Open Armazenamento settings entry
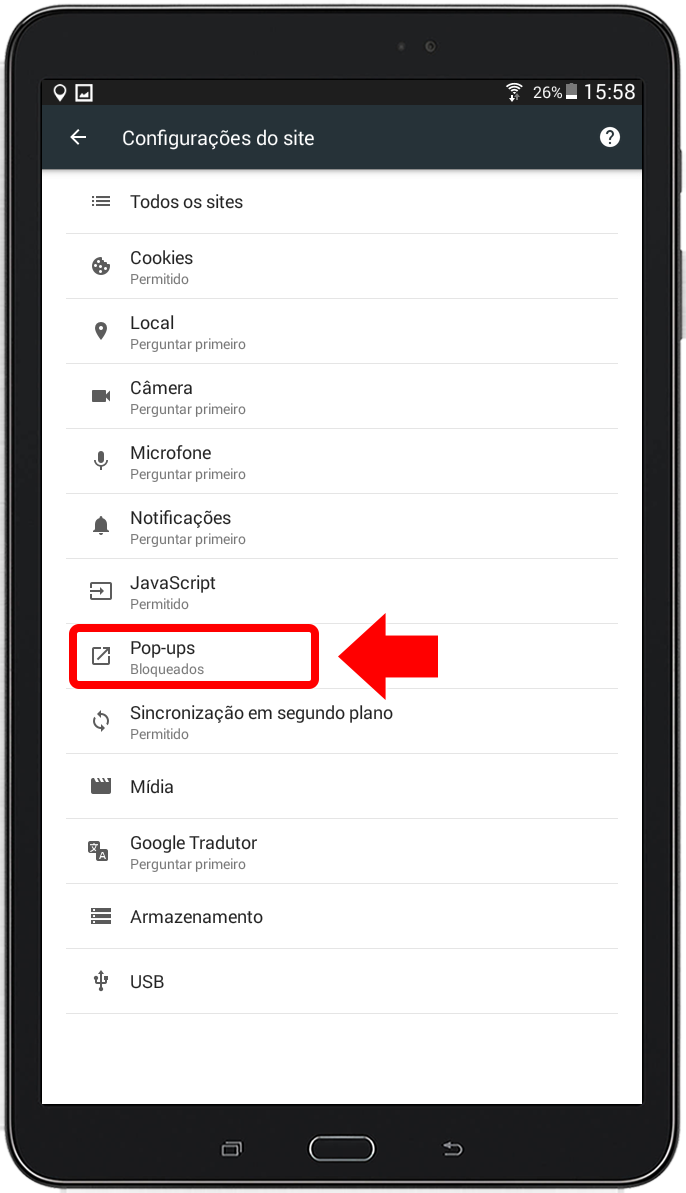This screenshot has height=1193, width=686. [x=341, y=917]
